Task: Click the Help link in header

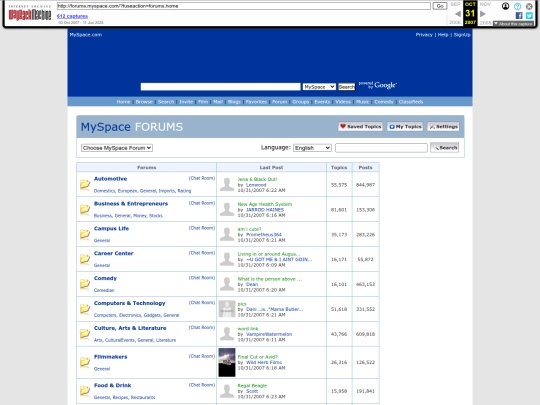Action: click(443, 34)
